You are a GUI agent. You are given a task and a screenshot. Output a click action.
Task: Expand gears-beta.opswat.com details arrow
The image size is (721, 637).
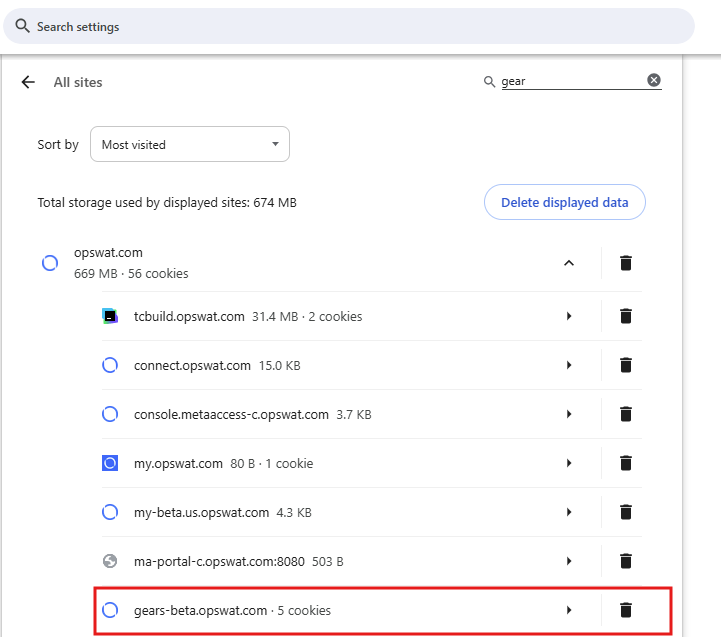(569, 610)
